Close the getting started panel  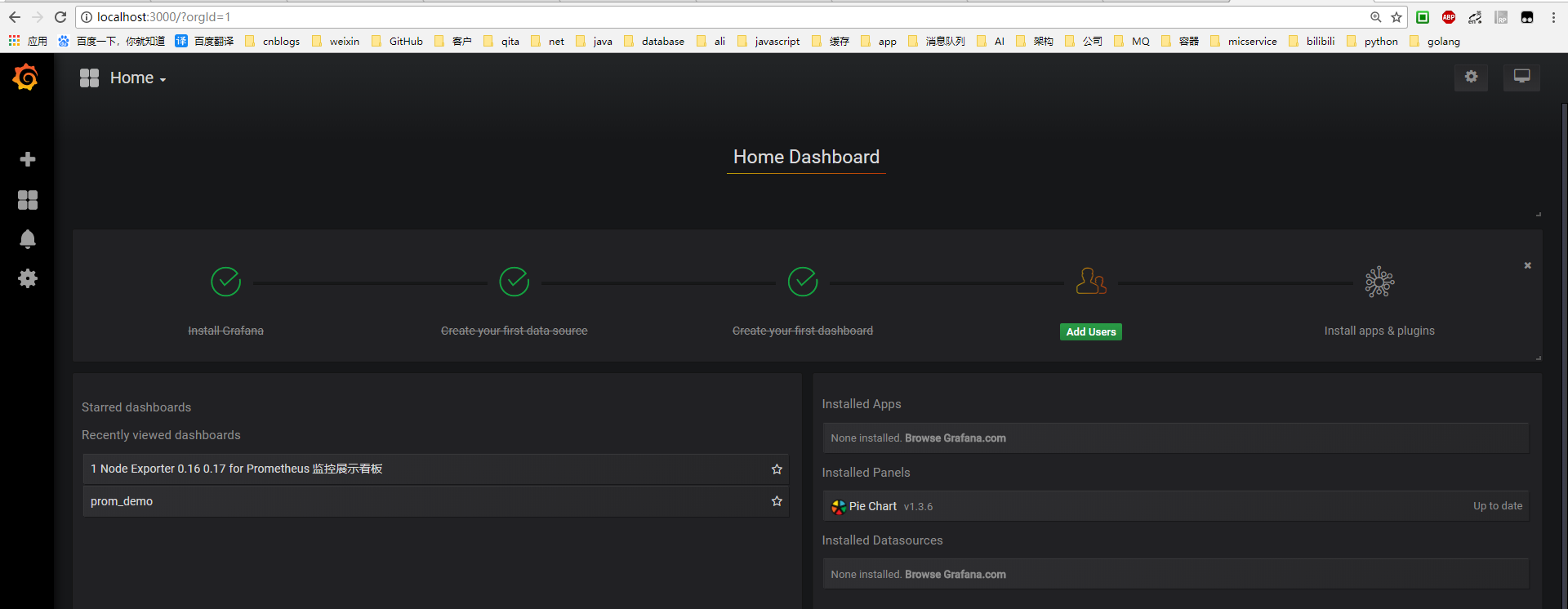[x=1527, y=265]
